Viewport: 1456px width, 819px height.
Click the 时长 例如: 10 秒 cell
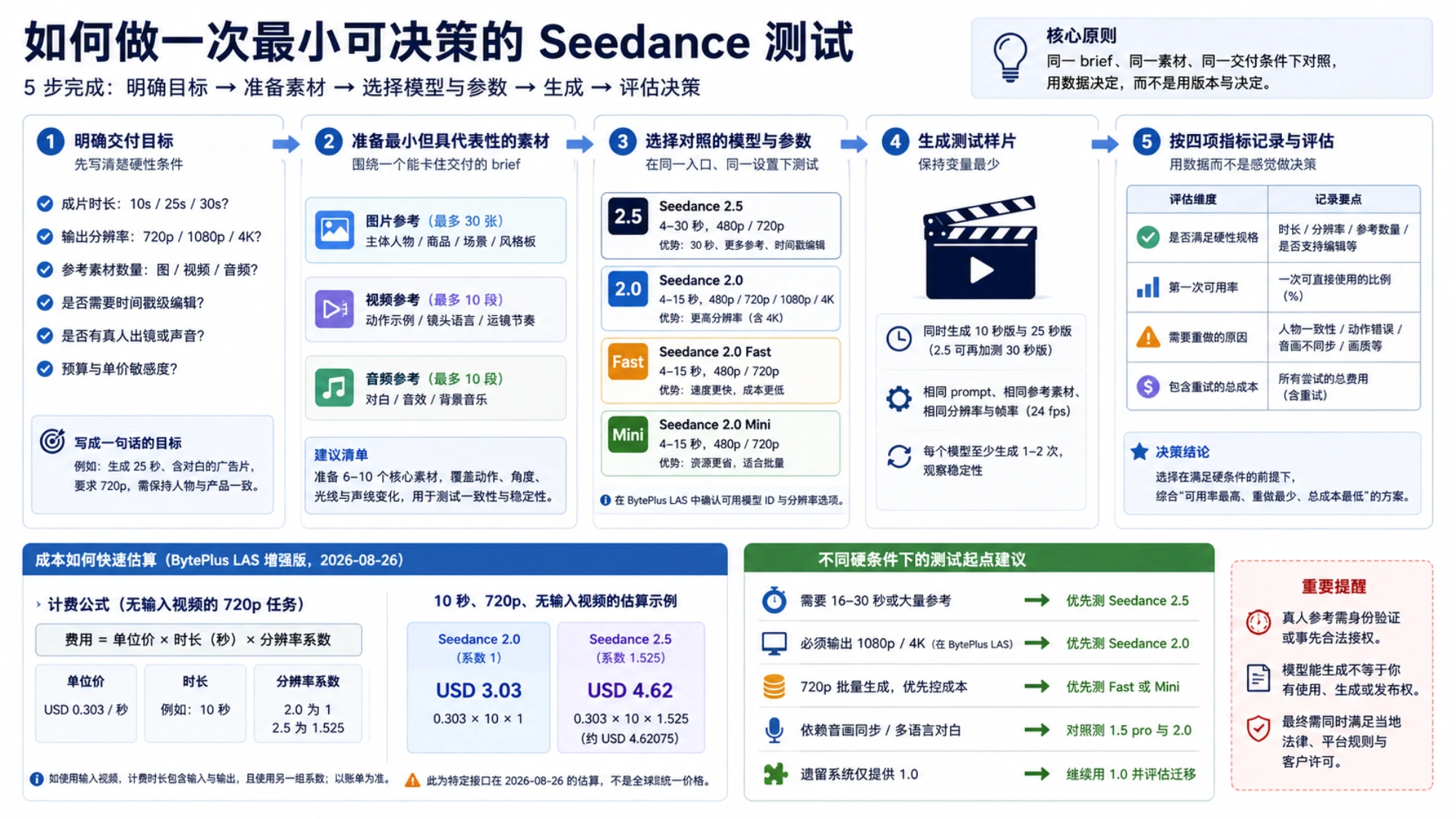click(x=195, y=703)
